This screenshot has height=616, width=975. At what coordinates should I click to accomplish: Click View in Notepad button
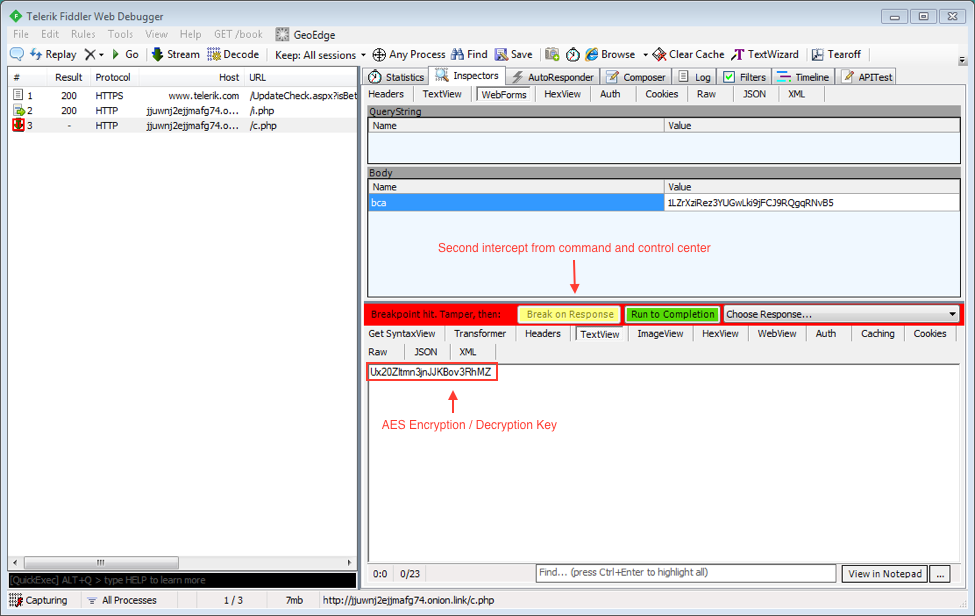[885, 574]
